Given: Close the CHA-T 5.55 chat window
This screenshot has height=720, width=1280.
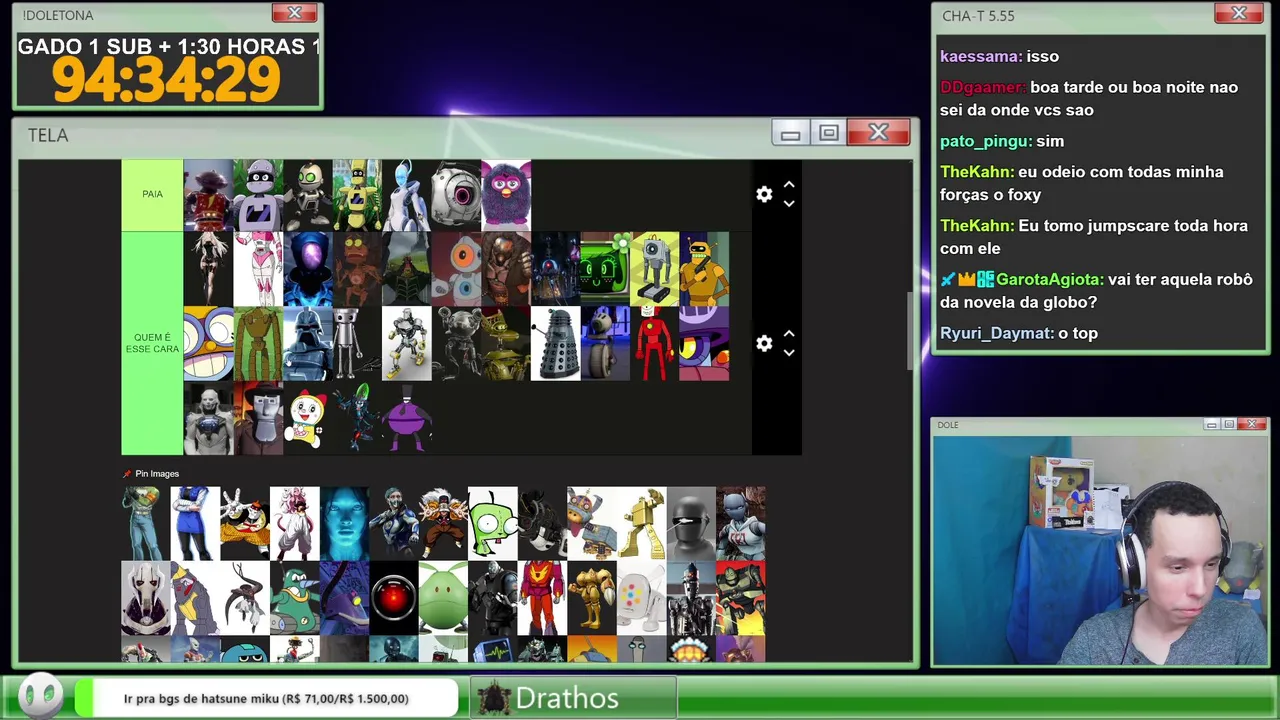Looking at the screenshot, I should pos(1239,13).
